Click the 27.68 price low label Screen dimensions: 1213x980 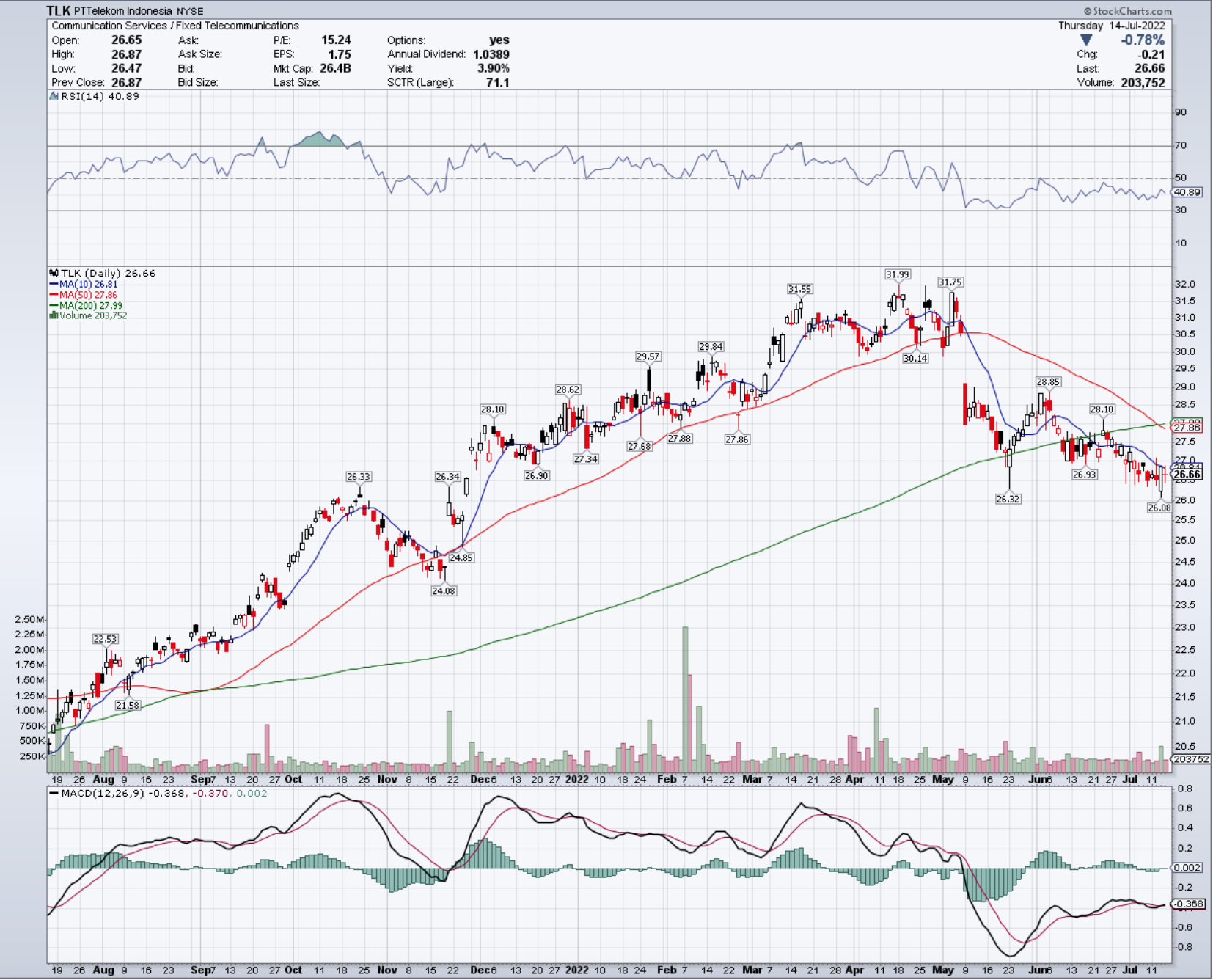click(639, 446)
